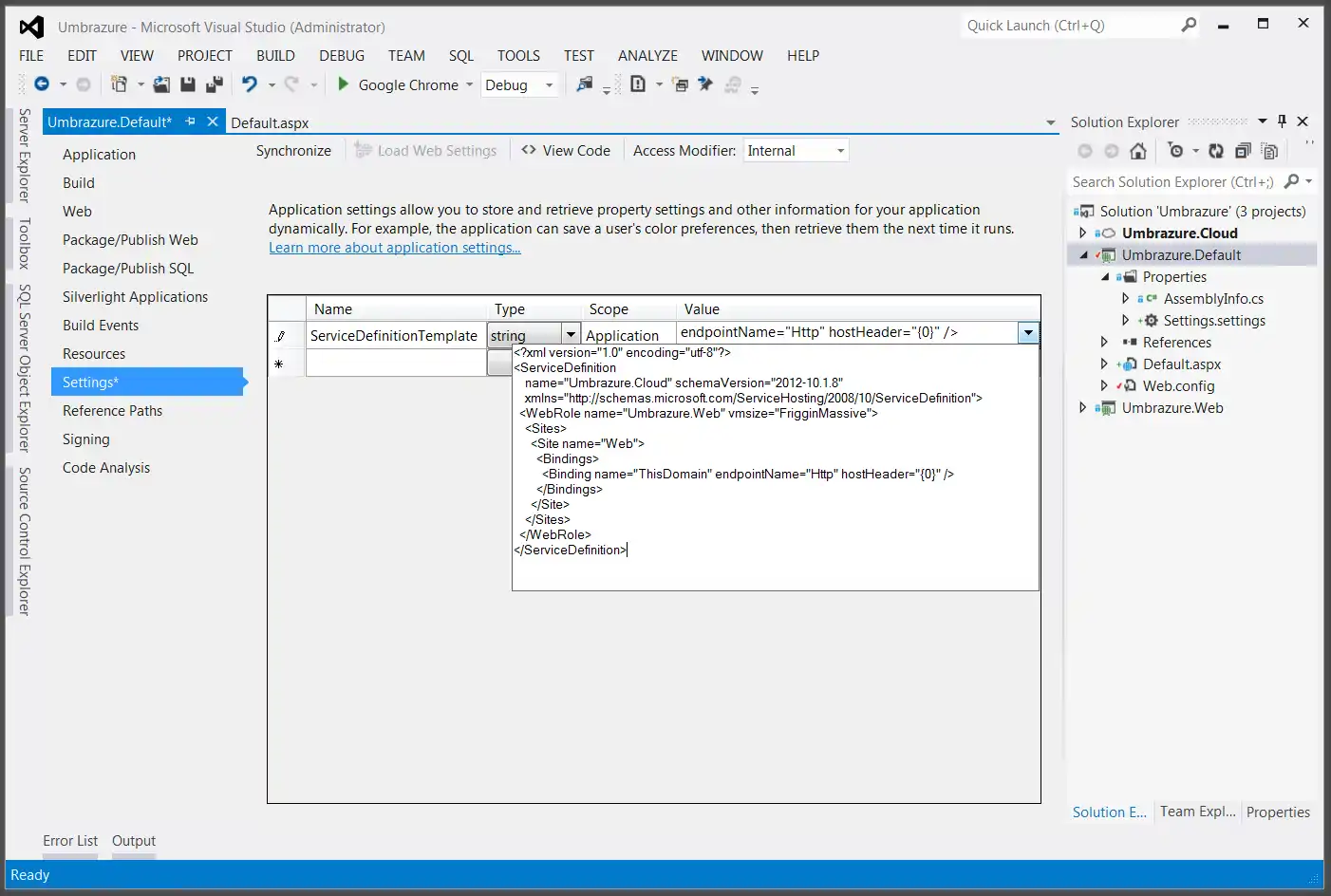Select the Code Analysis page
1331x896 pixels.
[x=106, y=468]
